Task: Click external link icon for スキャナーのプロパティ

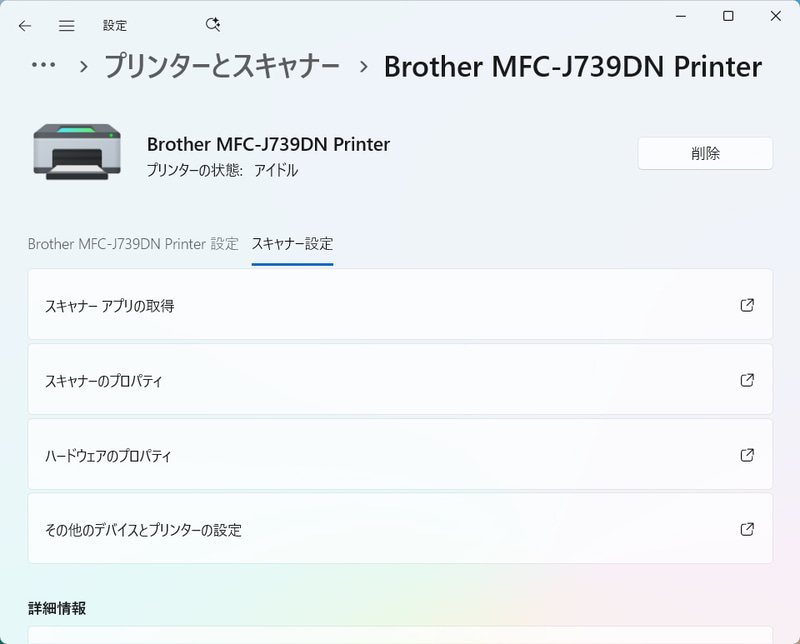Action: coord(747,380)
